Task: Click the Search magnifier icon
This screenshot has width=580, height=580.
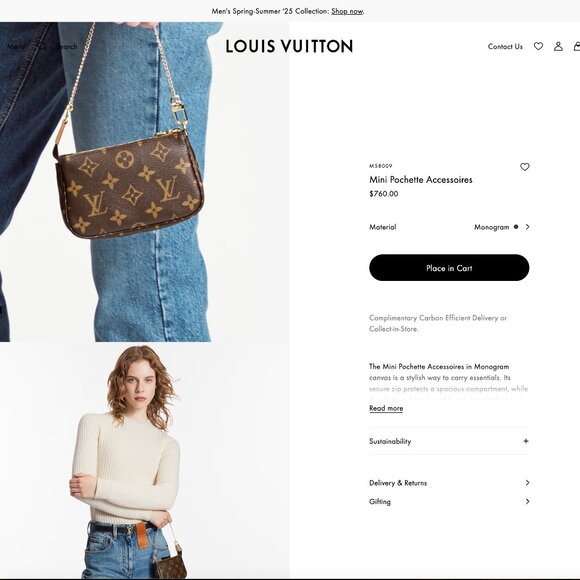Action: pos(42,47)
